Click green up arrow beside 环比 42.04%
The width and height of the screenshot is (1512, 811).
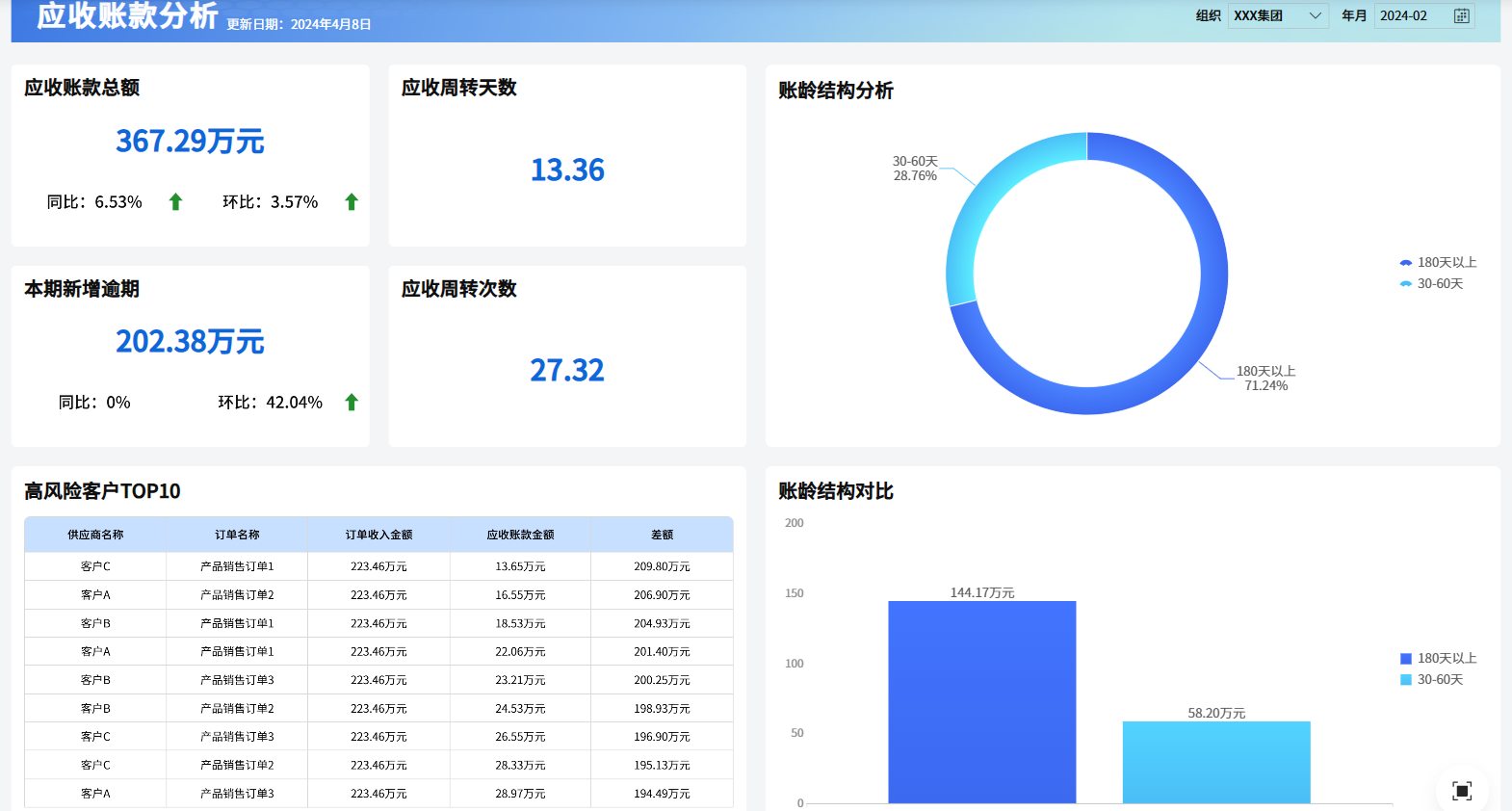(352, 402)
